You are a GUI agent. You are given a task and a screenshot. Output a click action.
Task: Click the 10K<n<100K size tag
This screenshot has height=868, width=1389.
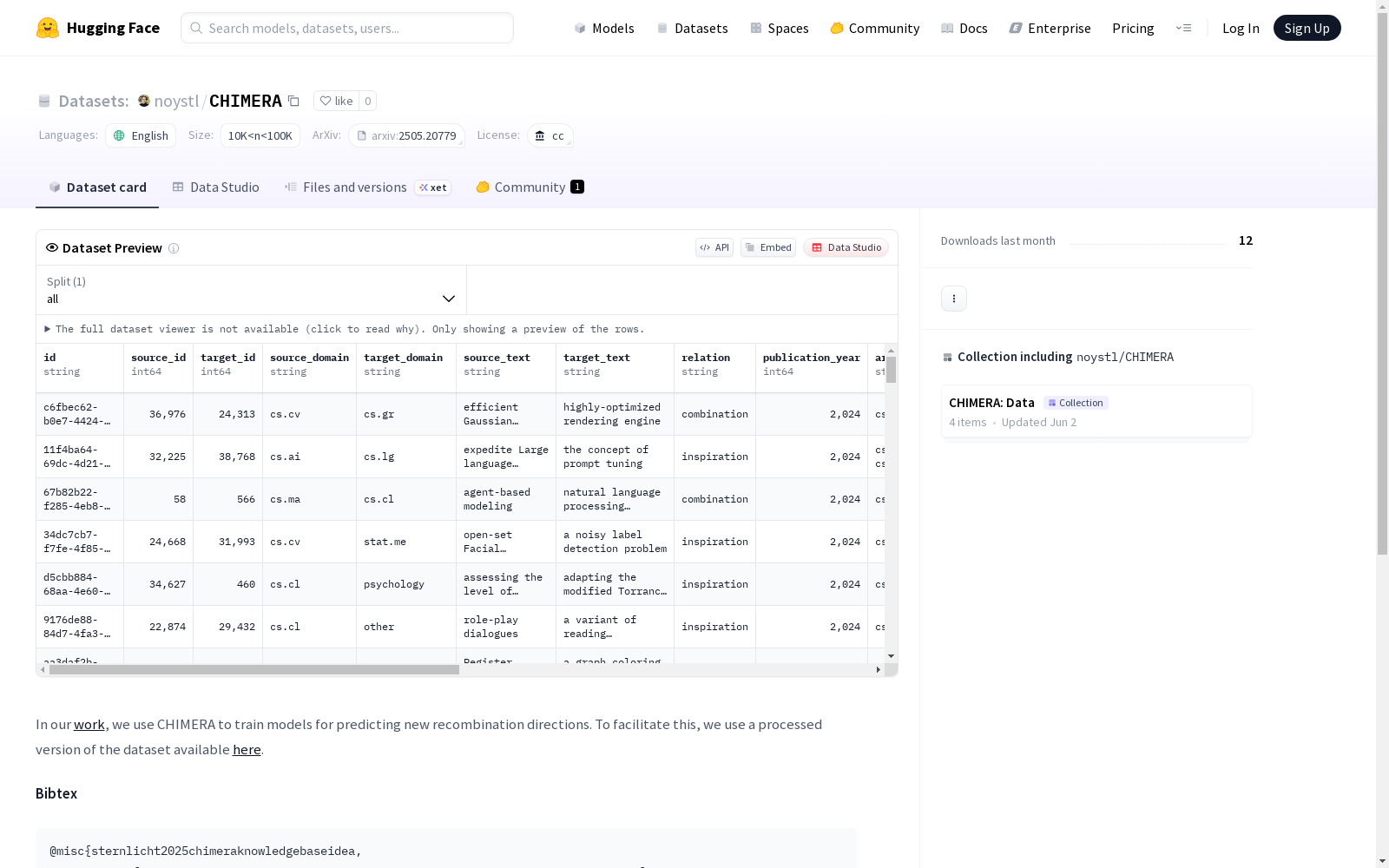pyautogui.click(x=260, y=135)
